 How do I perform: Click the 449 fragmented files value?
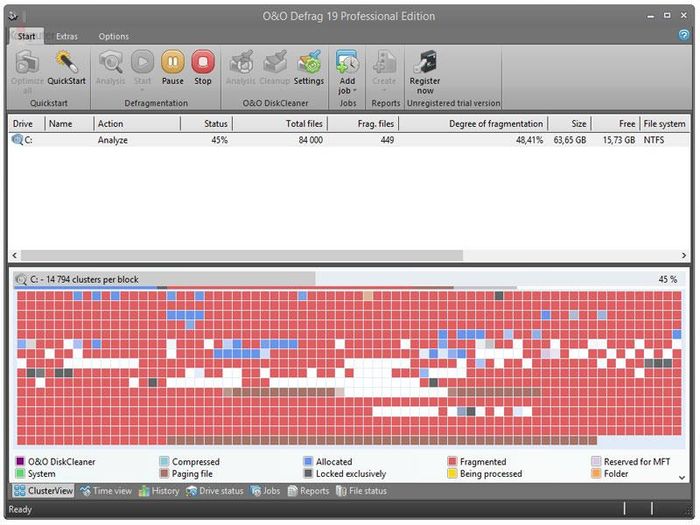[387, 140]
